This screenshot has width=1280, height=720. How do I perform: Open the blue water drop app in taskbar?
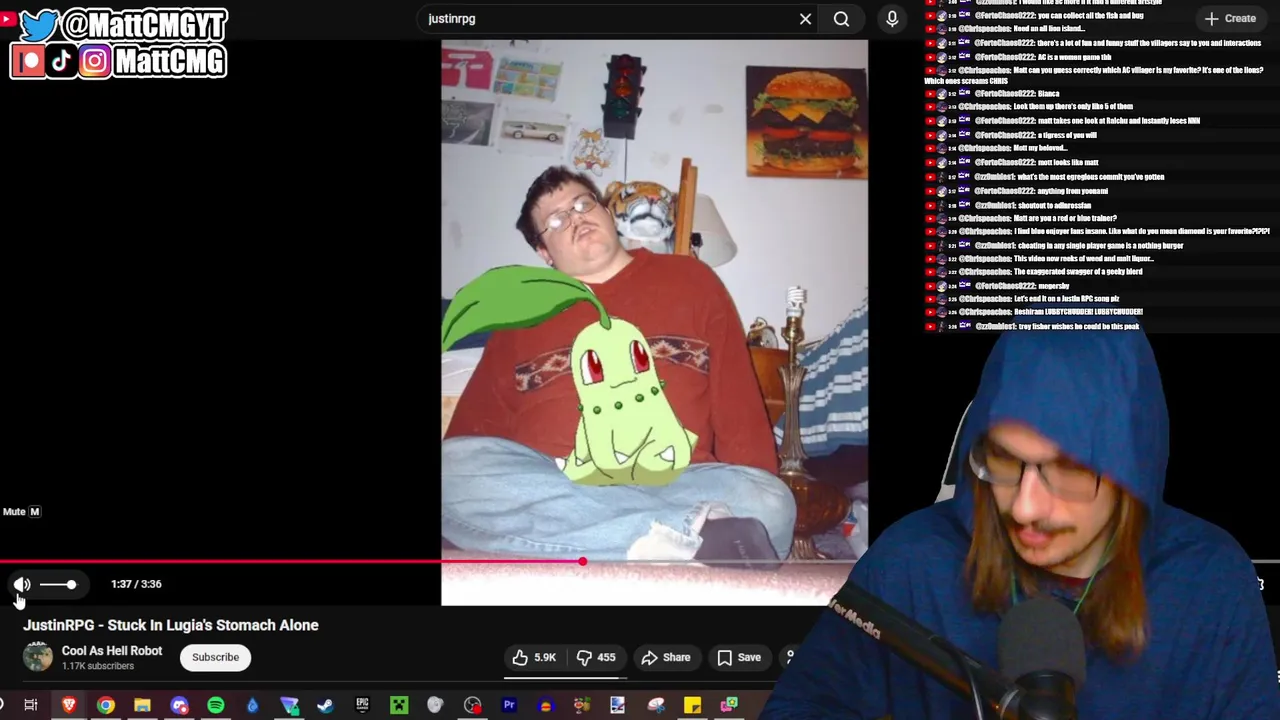[x=252, y=705]
